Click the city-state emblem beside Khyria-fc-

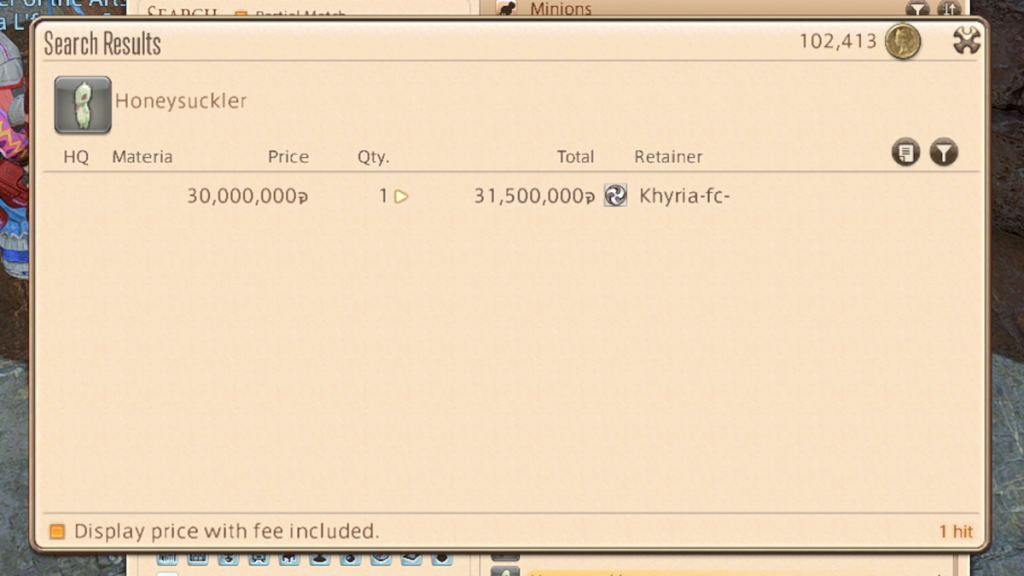click(x=616, y=196)
